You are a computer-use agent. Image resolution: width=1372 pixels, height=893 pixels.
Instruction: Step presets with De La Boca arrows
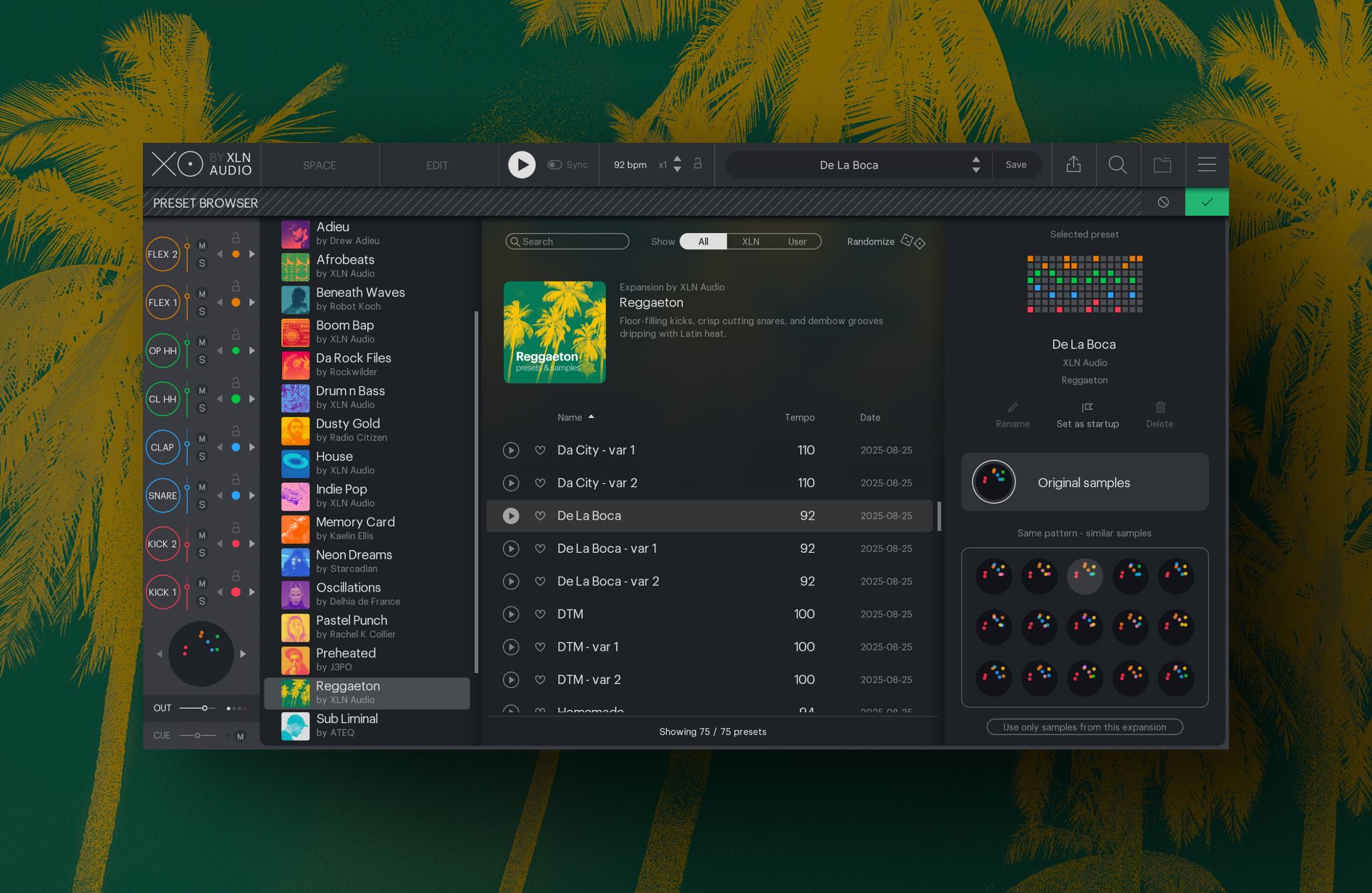click(976, 165)
